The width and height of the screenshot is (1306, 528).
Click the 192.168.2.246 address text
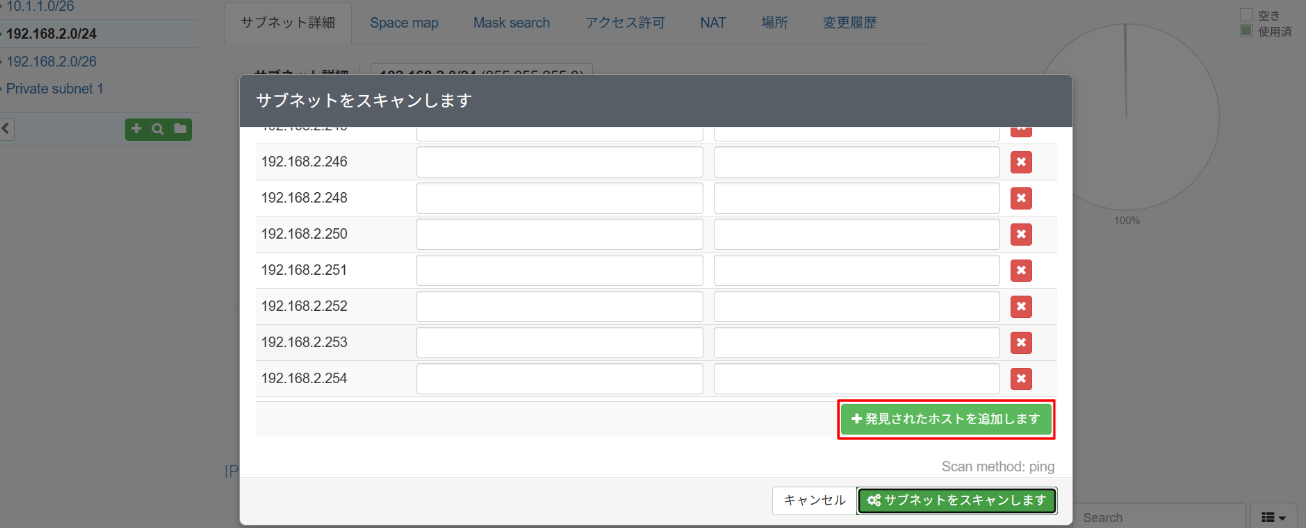tap(304, 162)
